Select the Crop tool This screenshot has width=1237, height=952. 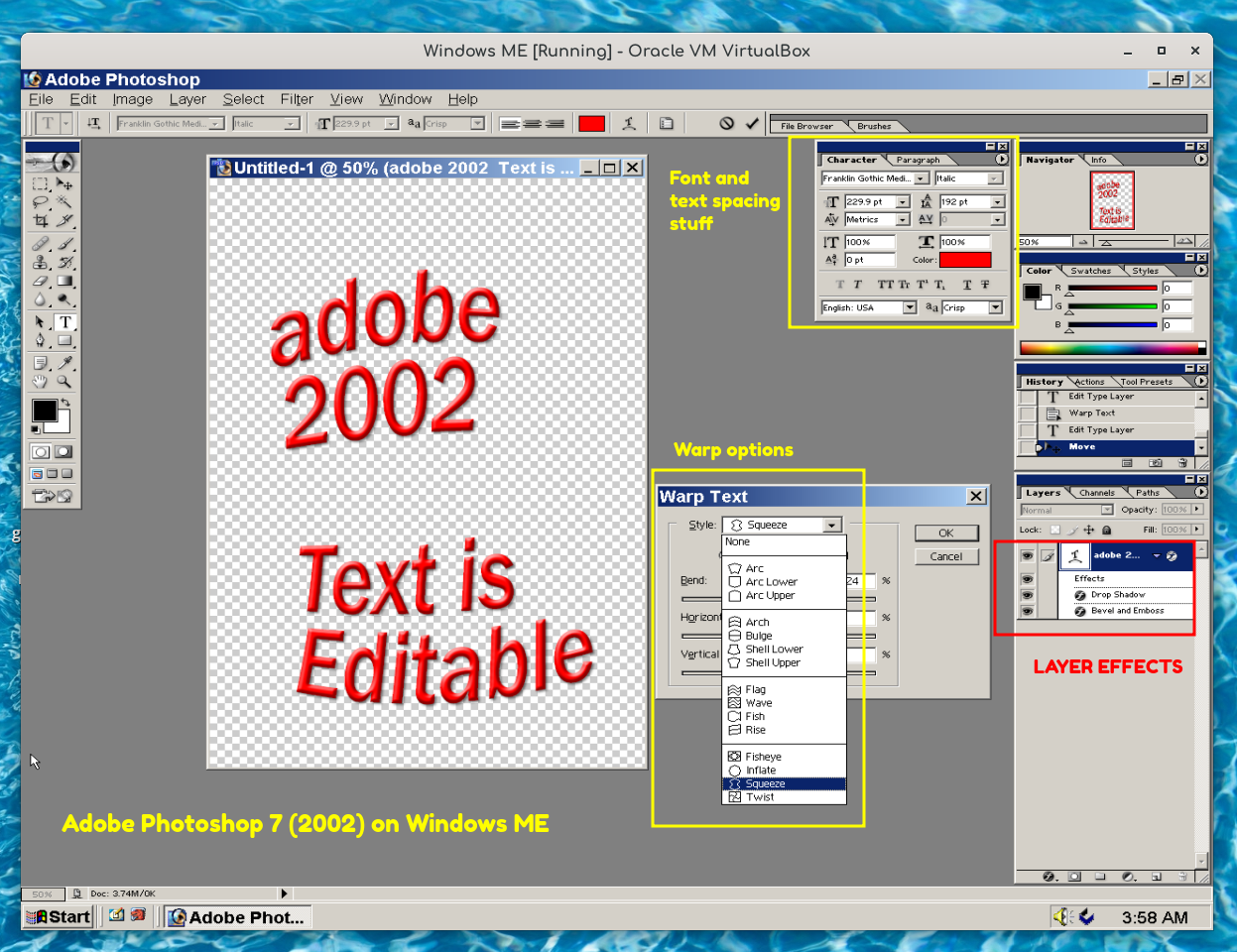pos(41,221)
